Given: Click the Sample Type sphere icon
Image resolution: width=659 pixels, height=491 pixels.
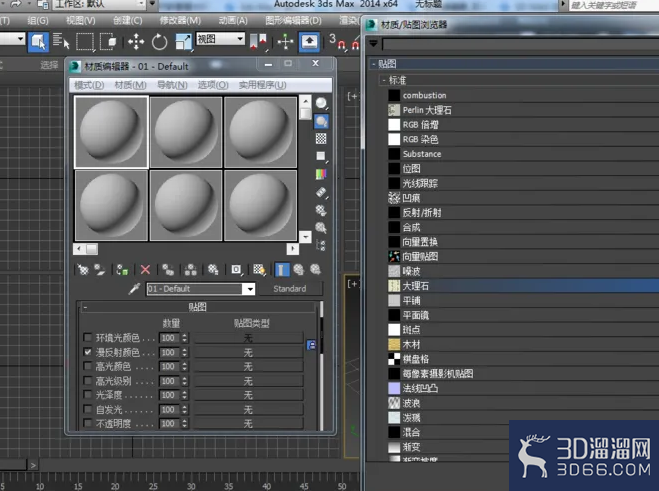Looking at the screenshot, I should click(x=321, y=103).
